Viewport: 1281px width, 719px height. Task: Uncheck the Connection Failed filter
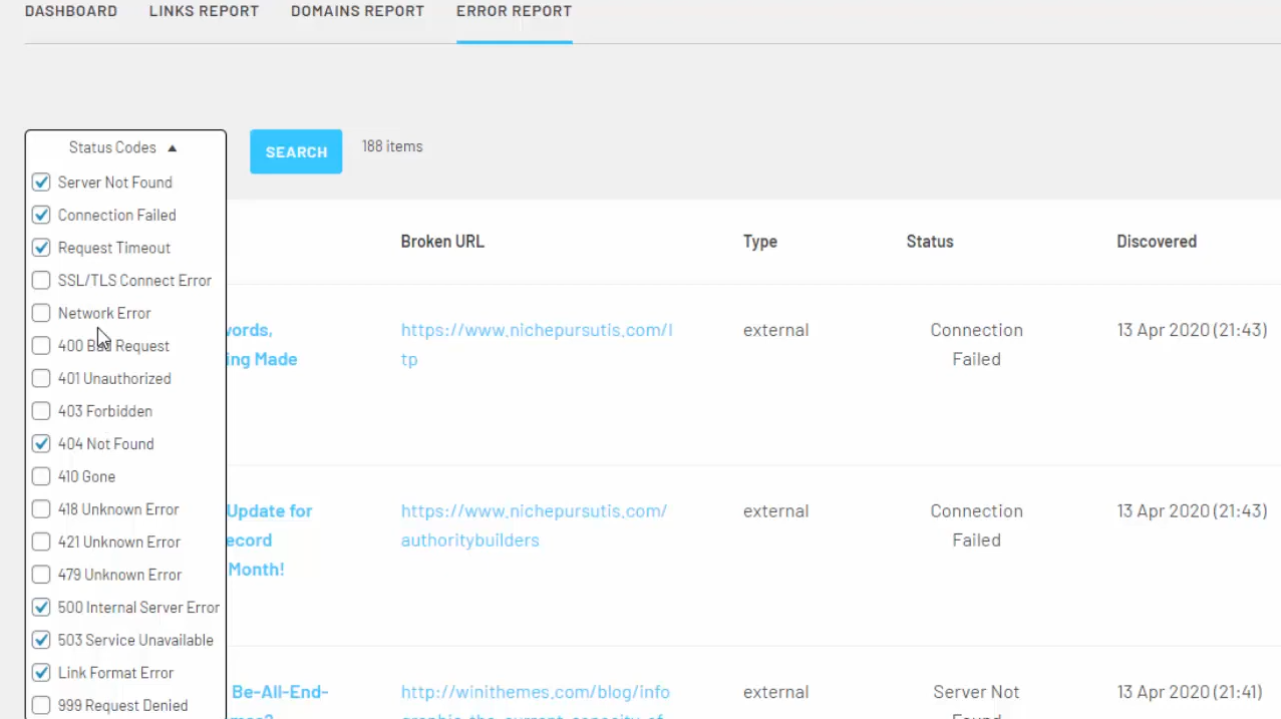click(41, 215)
